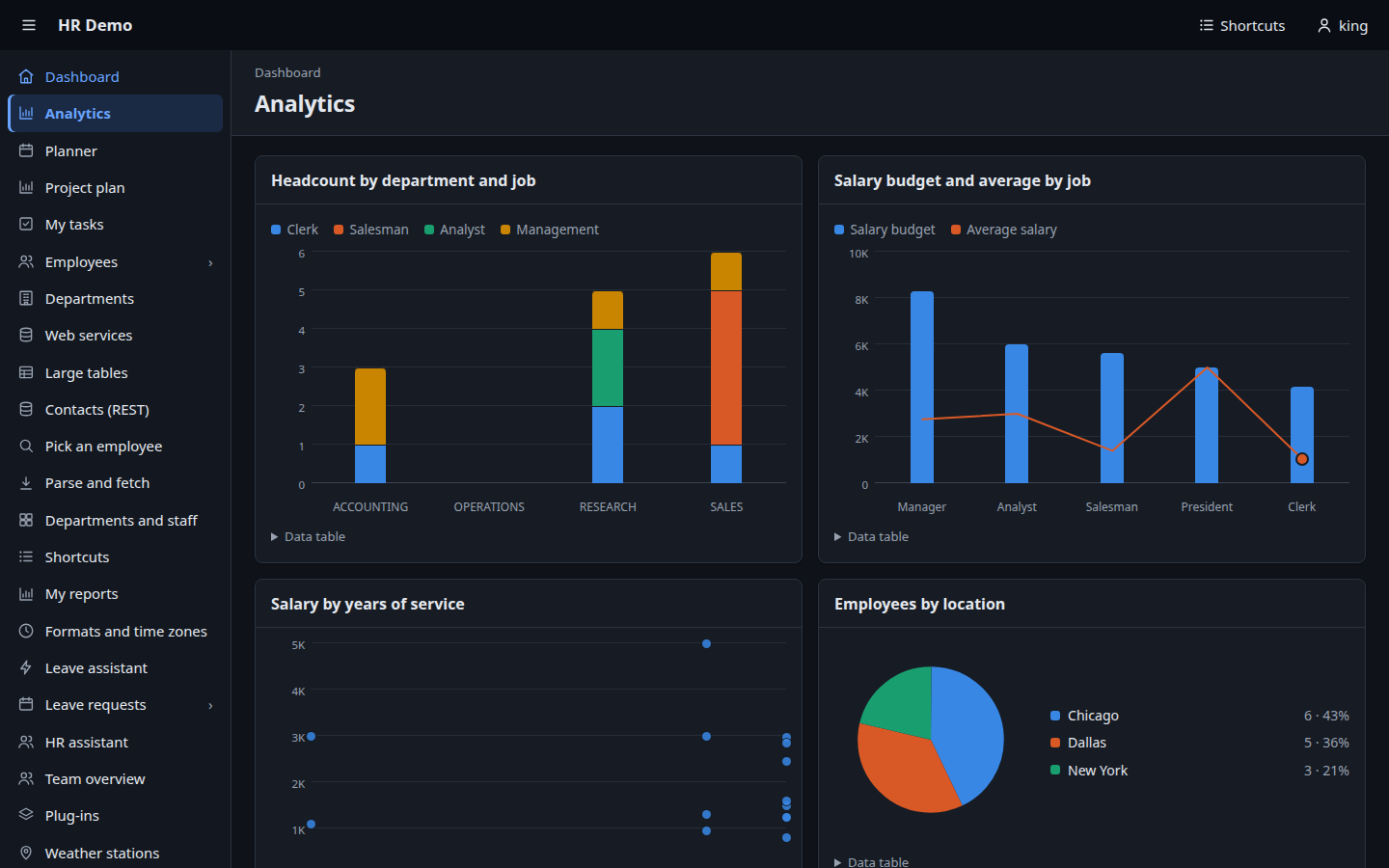The width and height of the screenshot is (1389, 868).
Task: Click the Dashboard breadcrumb link
Action: click(x=287, y=72)
